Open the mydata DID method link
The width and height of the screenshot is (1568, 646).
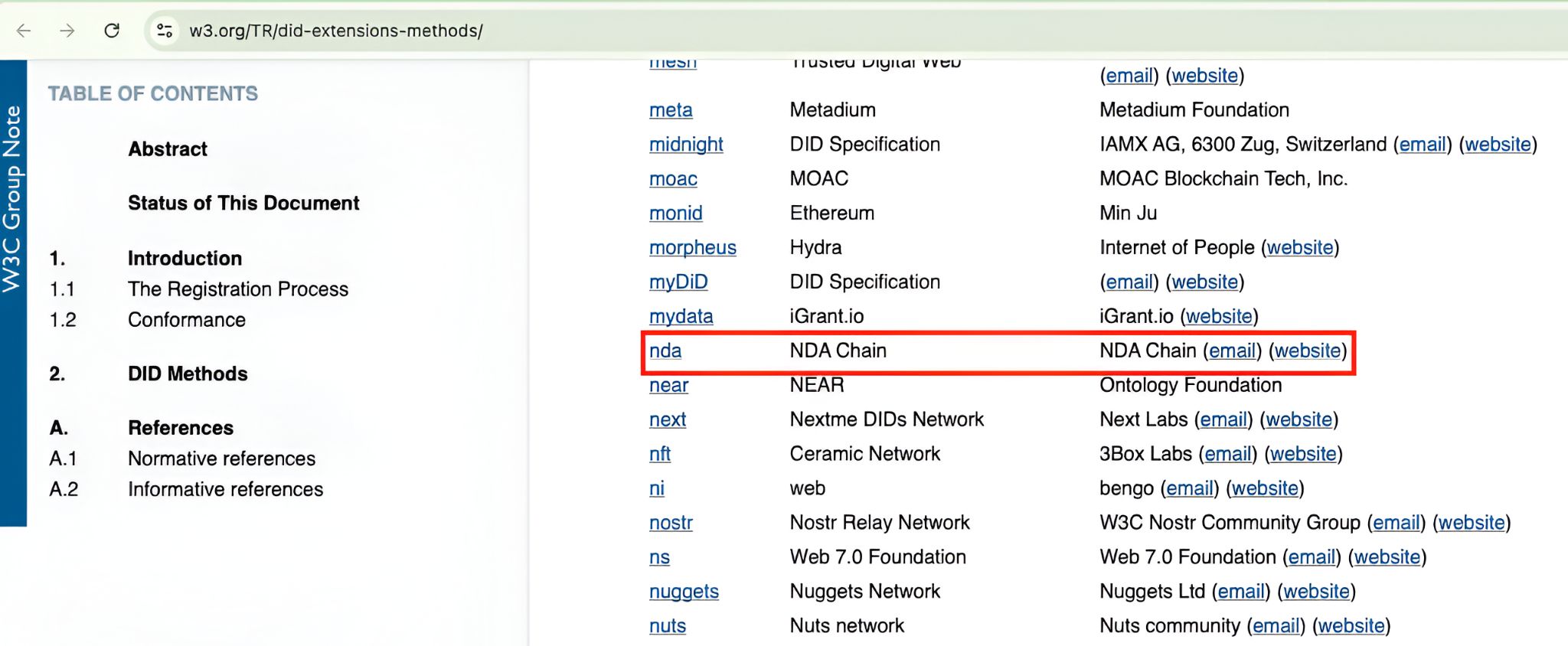click(681, 317)
